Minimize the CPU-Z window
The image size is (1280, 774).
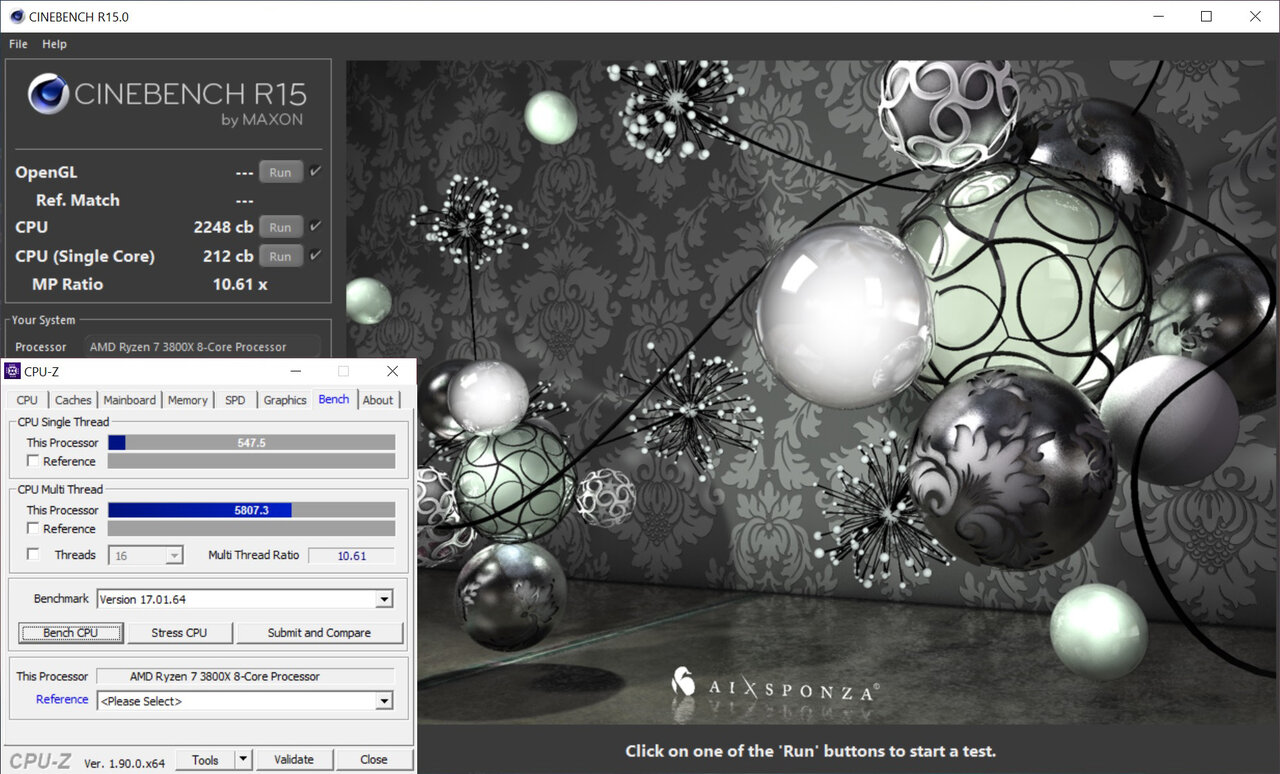point(296,371)
